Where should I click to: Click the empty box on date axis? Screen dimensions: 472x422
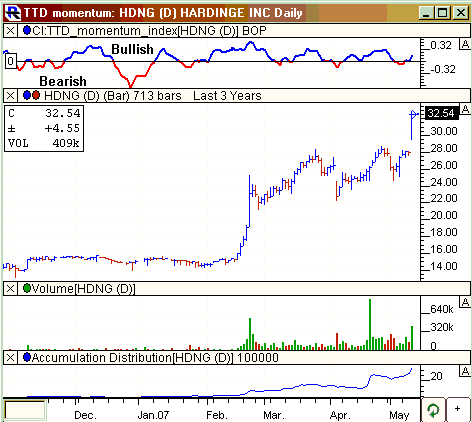[24, 410]
